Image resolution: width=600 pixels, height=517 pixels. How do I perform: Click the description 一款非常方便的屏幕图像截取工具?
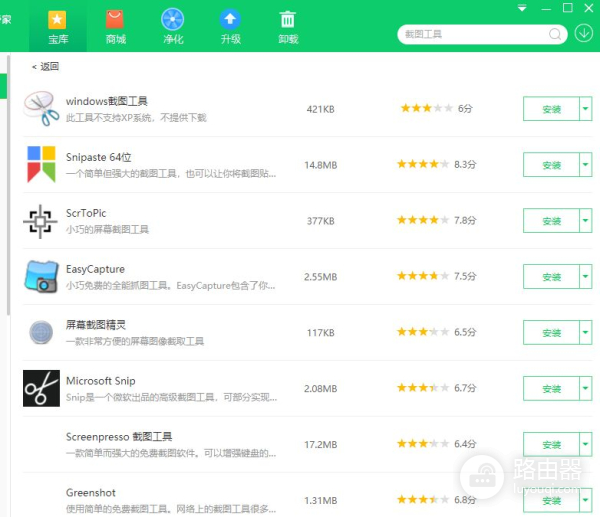pos(135,341)
